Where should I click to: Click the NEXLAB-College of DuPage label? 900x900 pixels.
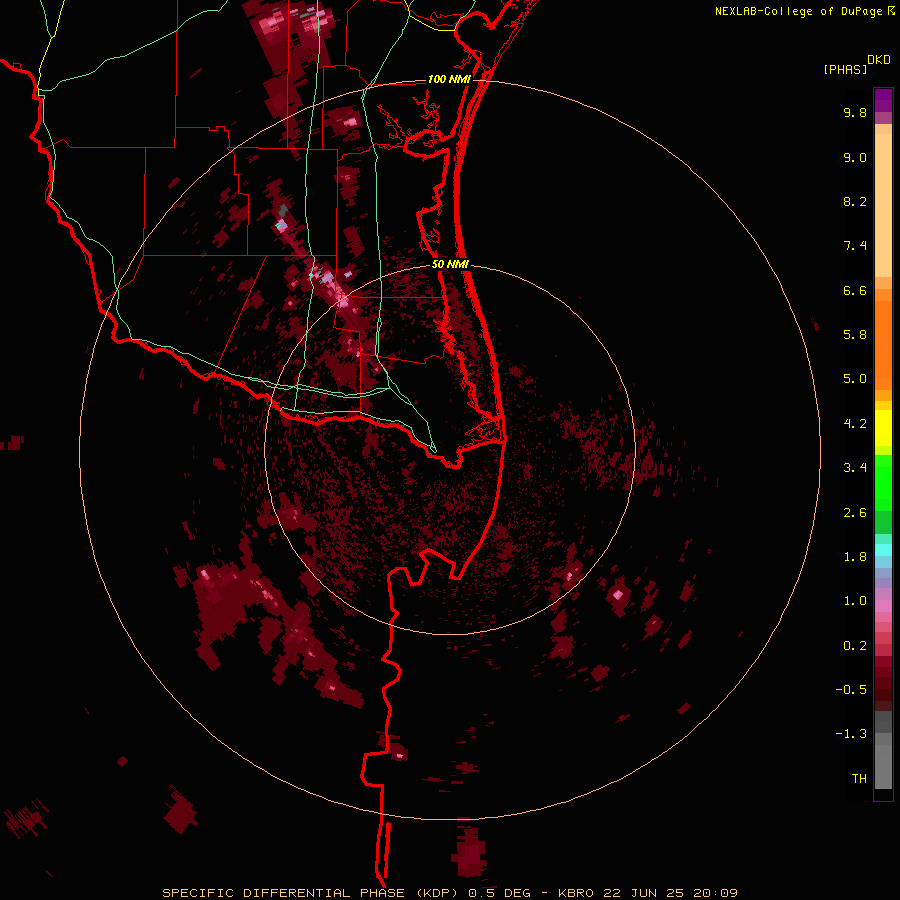[798, 11]
